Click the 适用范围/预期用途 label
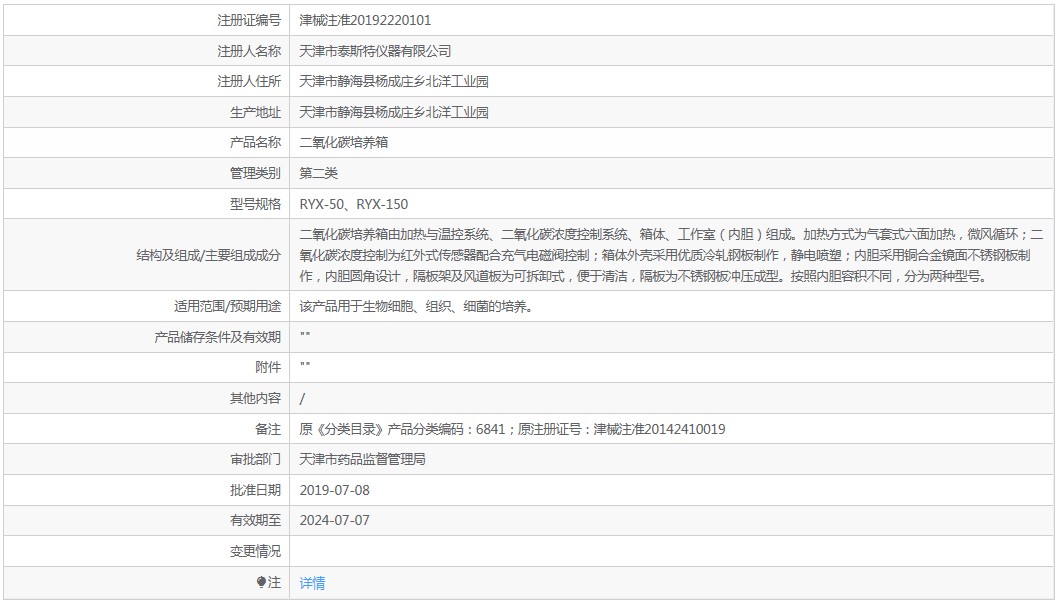1060x606 pixels. point(227,306)
